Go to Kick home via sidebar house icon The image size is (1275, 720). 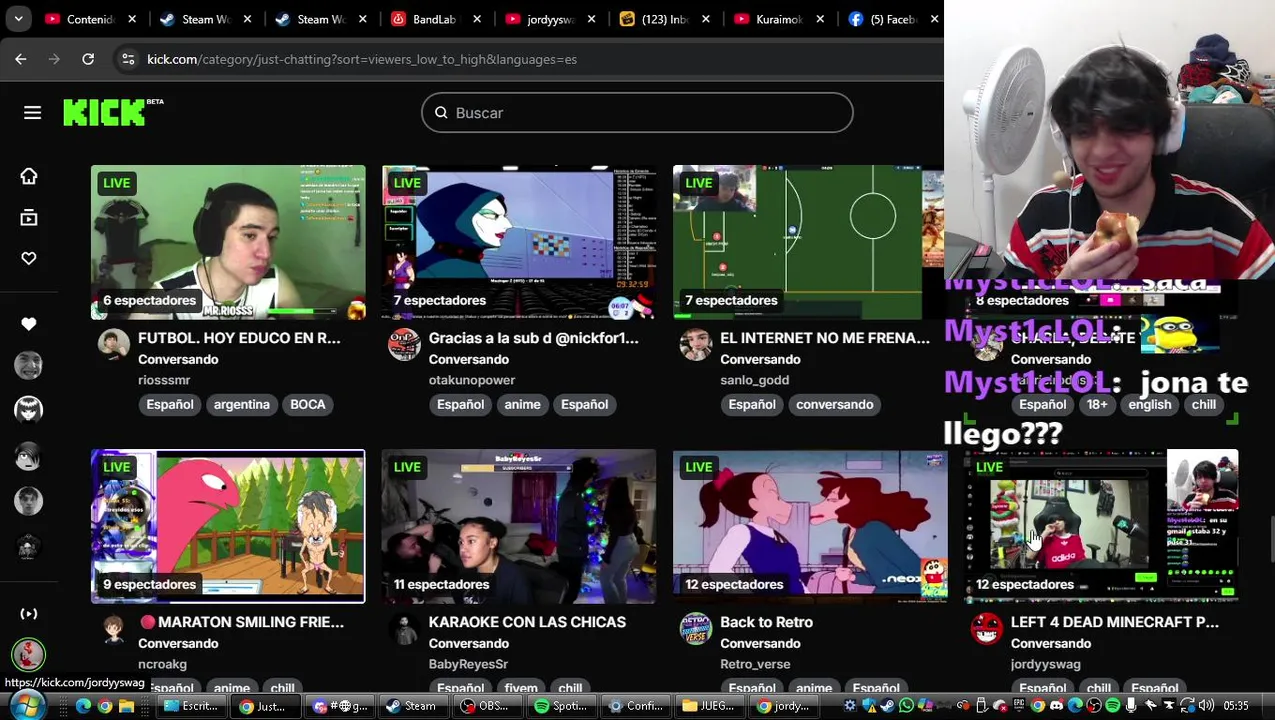(x=29, y=177)
